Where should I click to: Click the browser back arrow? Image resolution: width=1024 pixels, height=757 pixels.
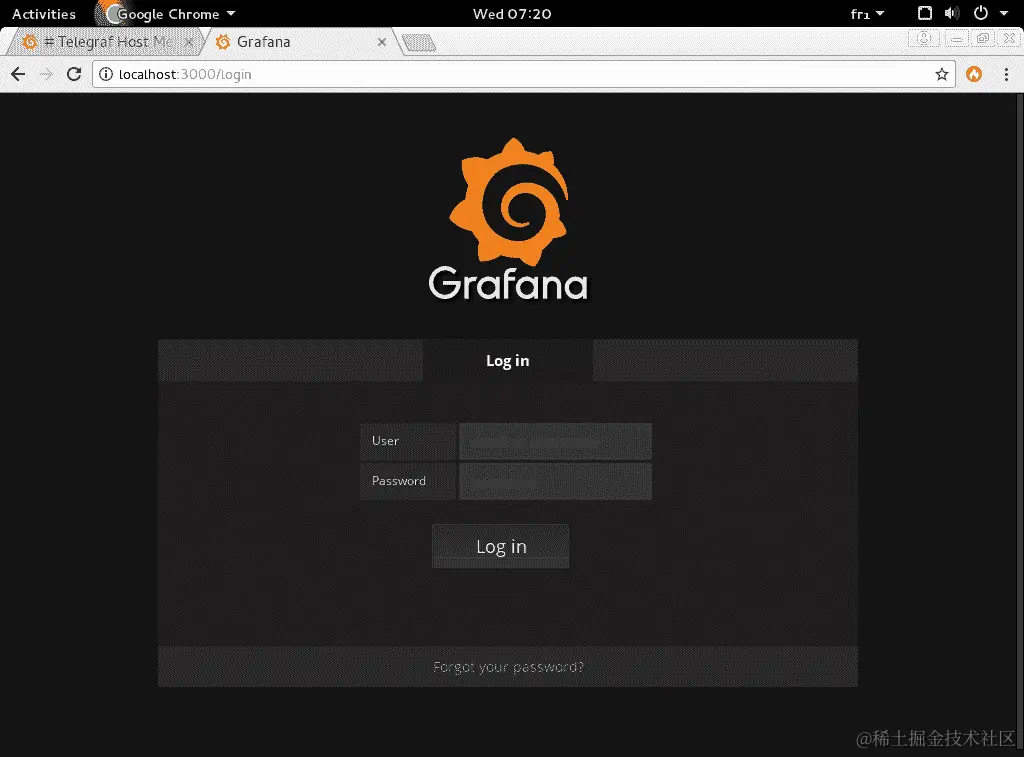coord(18,74)
